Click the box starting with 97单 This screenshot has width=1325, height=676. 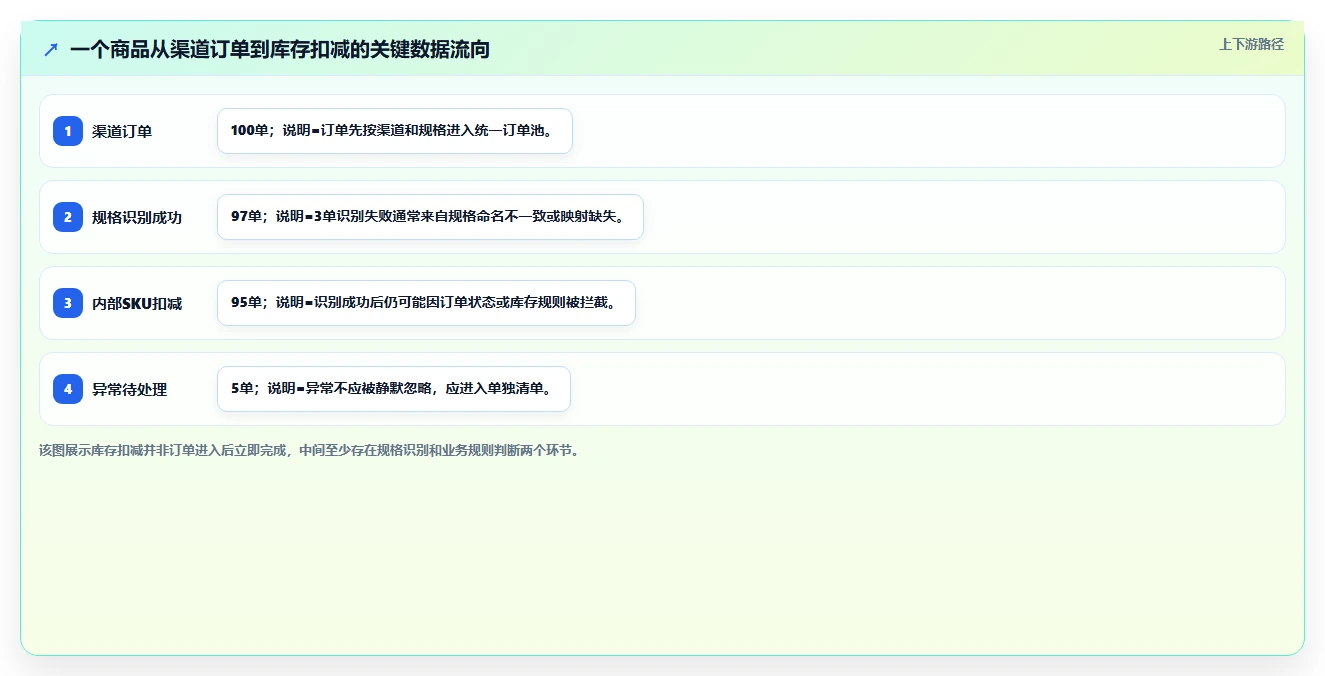click(430, 217)
